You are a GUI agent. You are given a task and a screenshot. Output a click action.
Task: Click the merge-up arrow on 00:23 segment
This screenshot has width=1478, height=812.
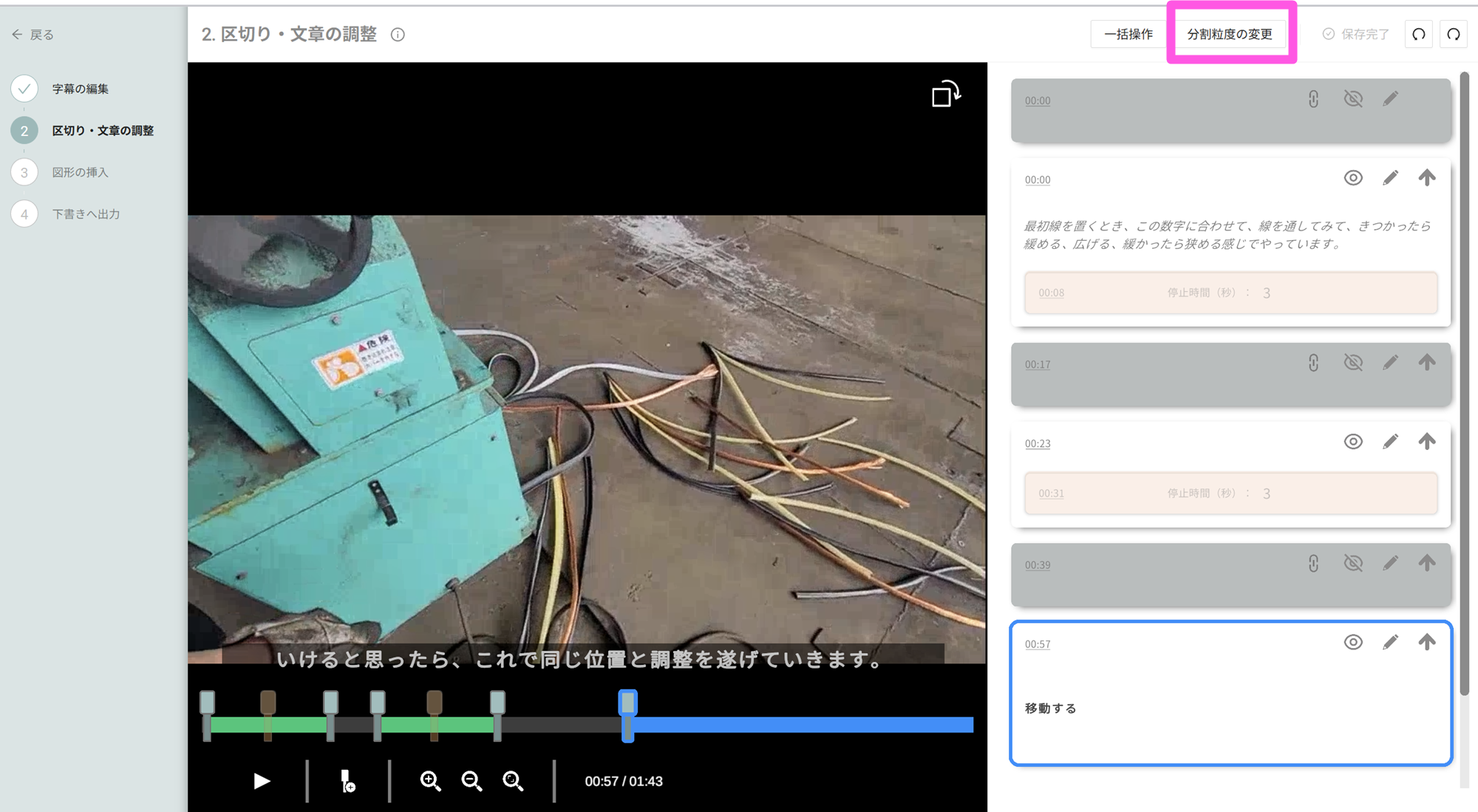tap(1427, 442)
